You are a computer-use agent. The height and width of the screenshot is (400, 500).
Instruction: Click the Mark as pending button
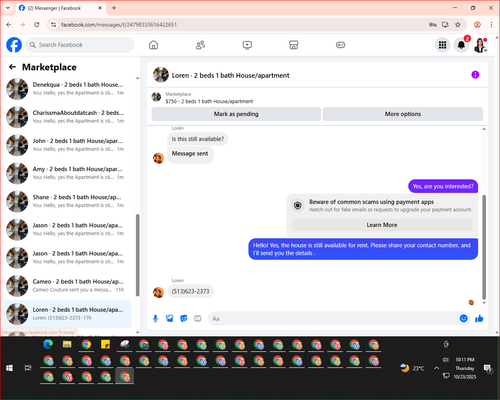click(236, 114)
